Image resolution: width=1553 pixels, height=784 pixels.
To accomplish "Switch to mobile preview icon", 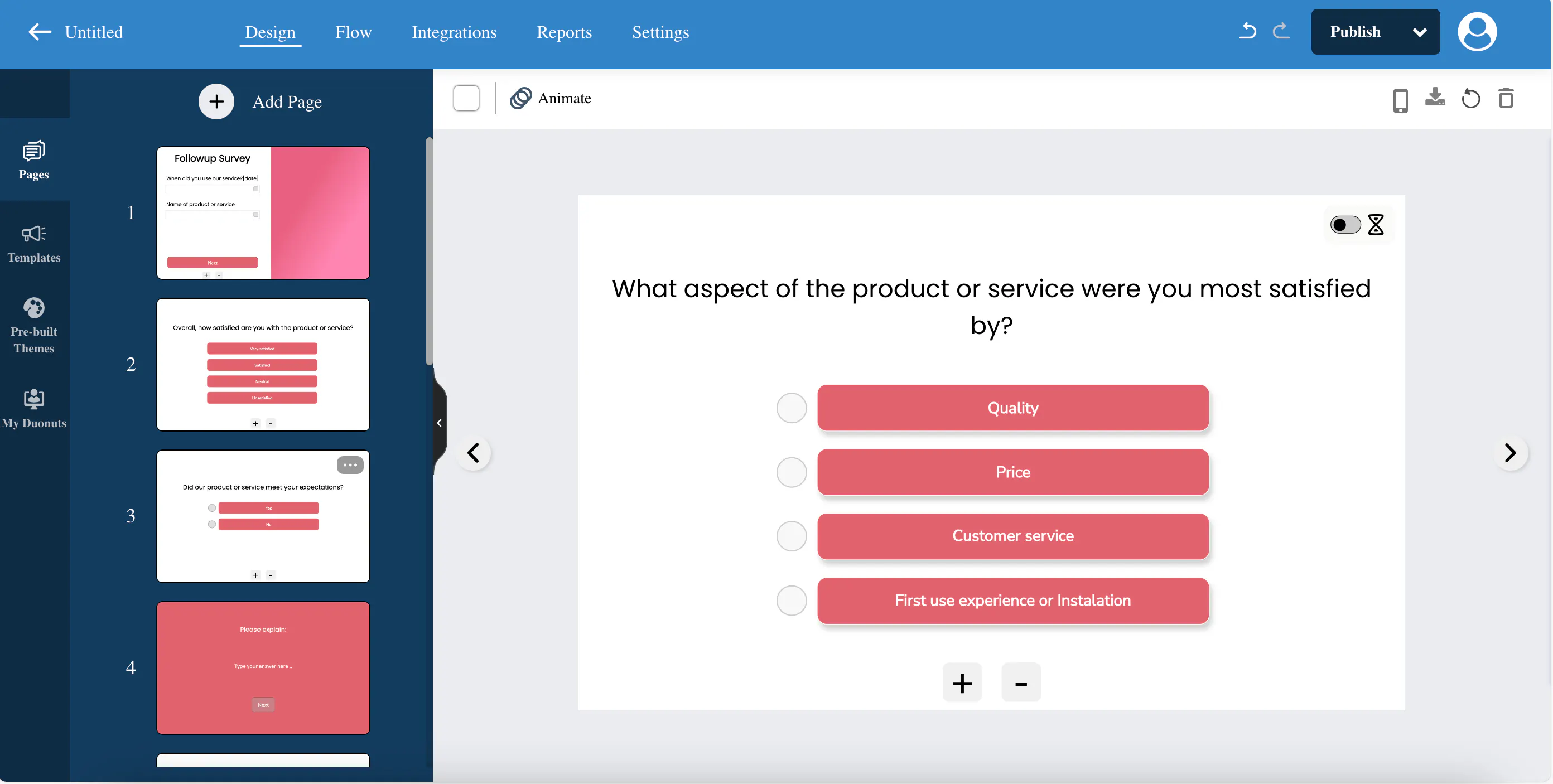I will click(x=1401, y=100).
